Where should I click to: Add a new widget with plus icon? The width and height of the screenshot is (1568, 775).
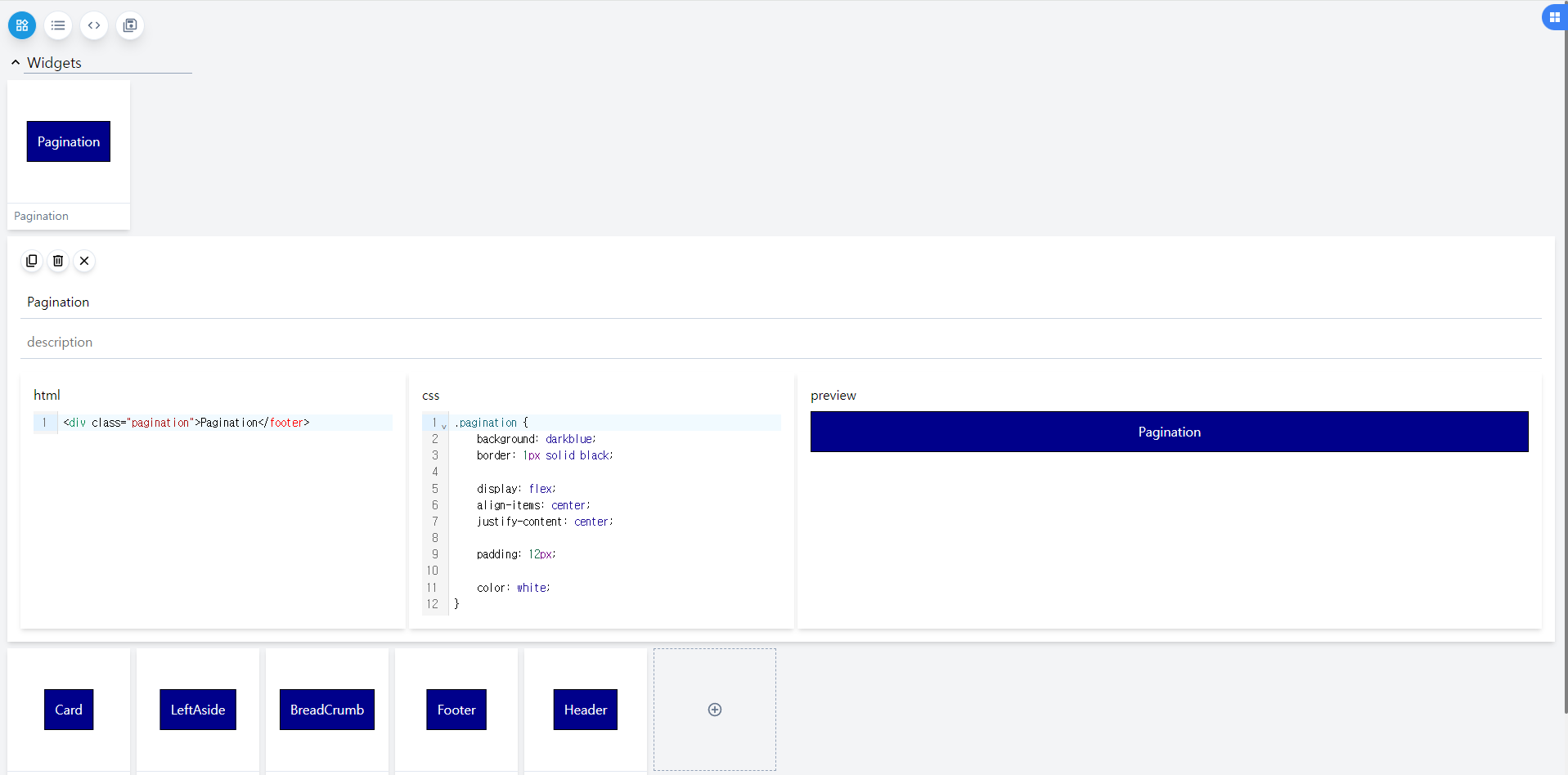click(x=715, y=710)
